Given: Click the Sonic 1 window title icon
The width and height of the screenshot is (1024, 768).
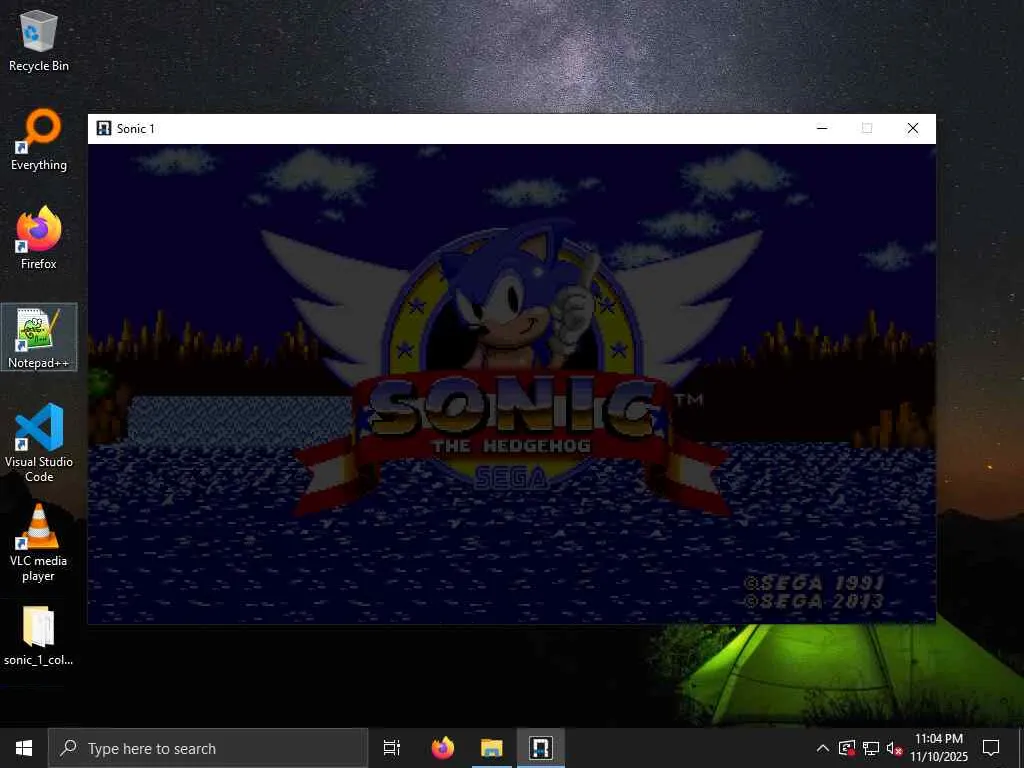Looking at the screenshot, I should pos(103,128).
